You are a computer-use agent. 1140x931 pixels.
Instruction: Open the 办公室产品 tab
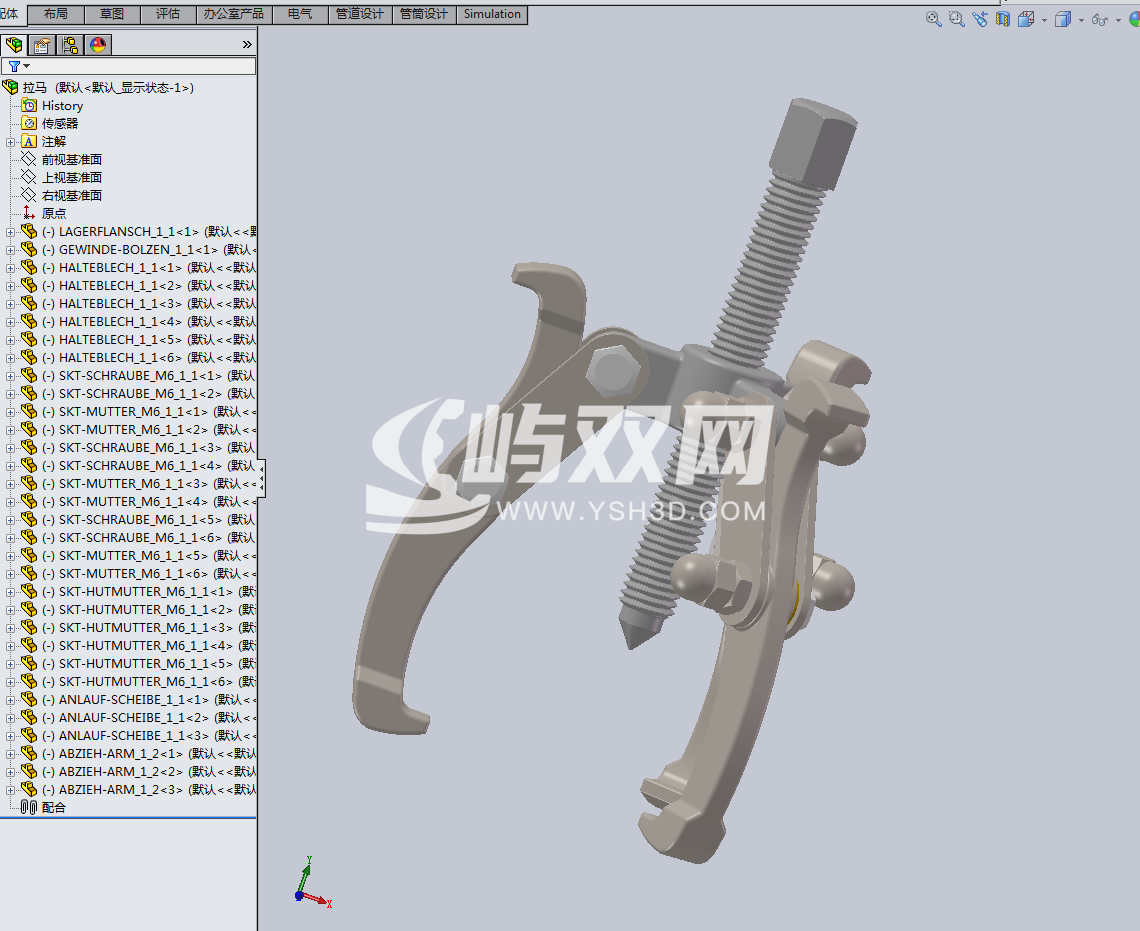point(234,14)
